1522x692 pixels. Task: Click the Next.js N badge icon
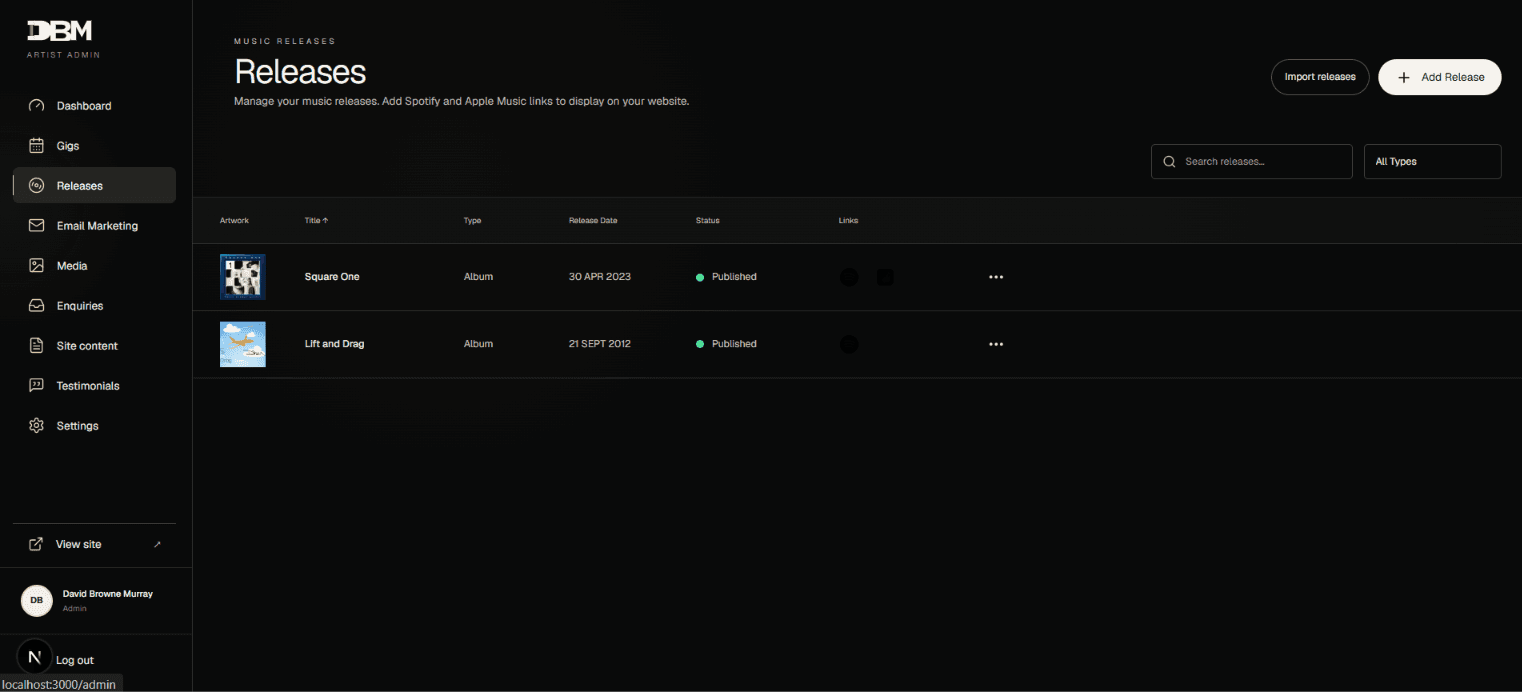click(x=35, y=657)
